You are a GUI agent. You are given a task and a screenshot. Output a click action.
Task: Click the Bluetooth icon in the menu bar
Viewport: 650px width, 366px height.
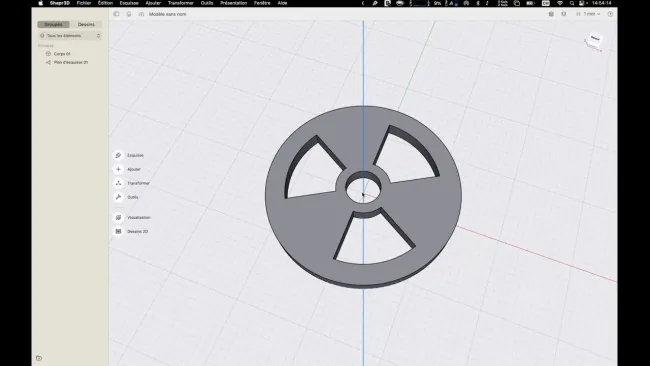click(x=478, y=3)
